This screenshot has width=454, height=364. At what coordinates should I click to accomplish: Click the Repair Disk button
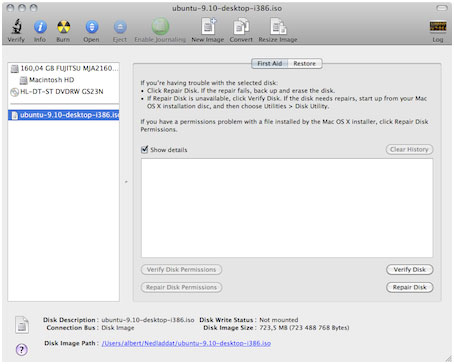click(410, 287)
